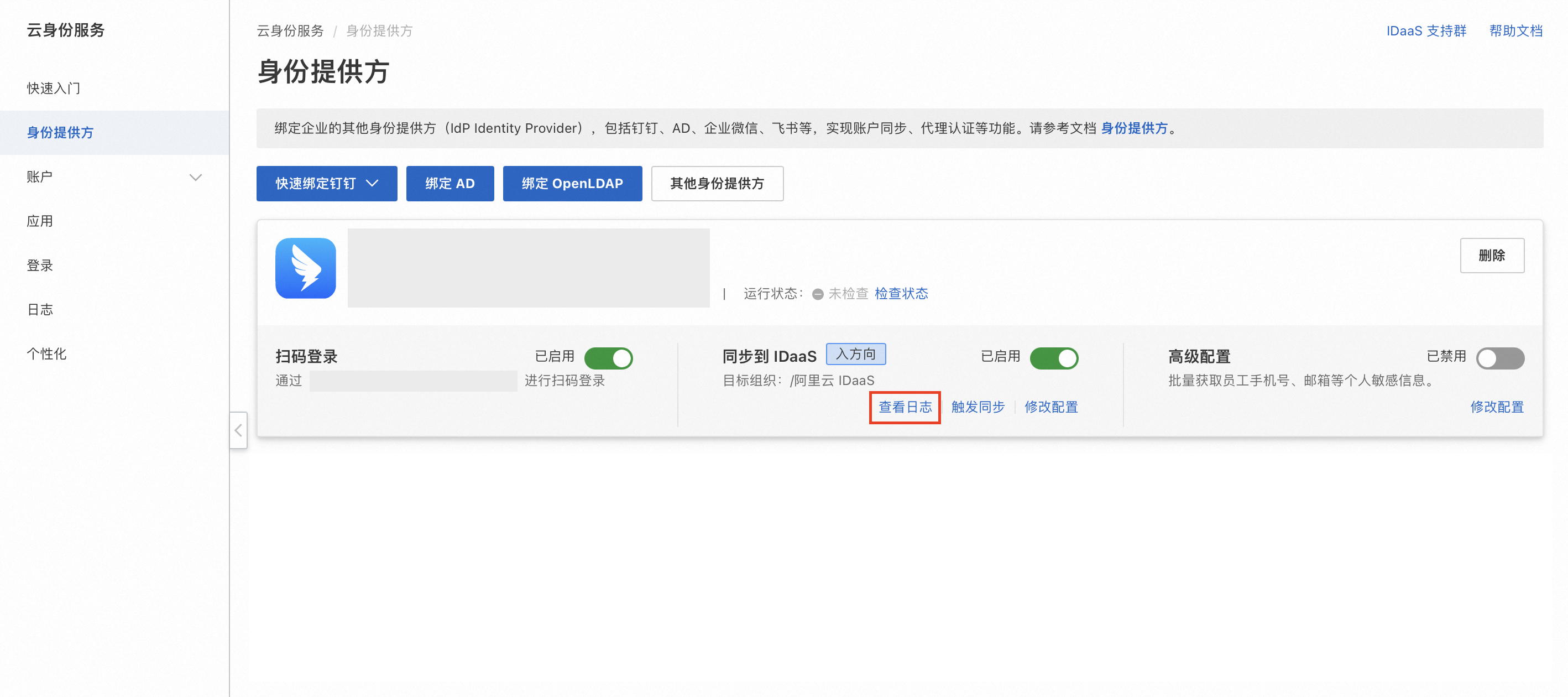Delete the provider with 删除 button
The height and width of the screenshot is (697, 1568).
1492,255
